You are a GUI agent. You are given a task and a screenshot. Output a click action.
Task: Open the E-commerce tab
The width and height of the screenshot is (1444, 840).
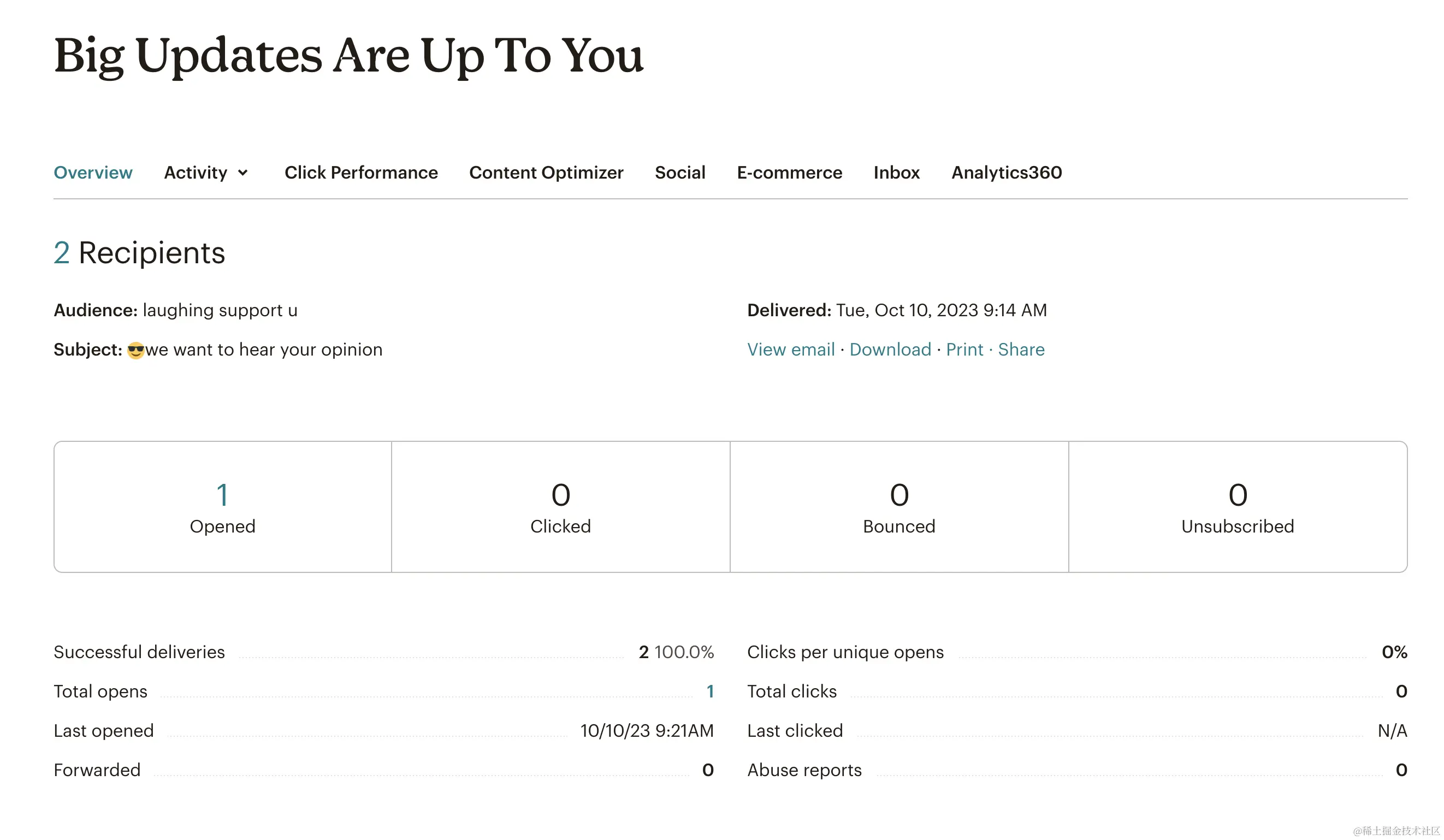coord(789,173)
